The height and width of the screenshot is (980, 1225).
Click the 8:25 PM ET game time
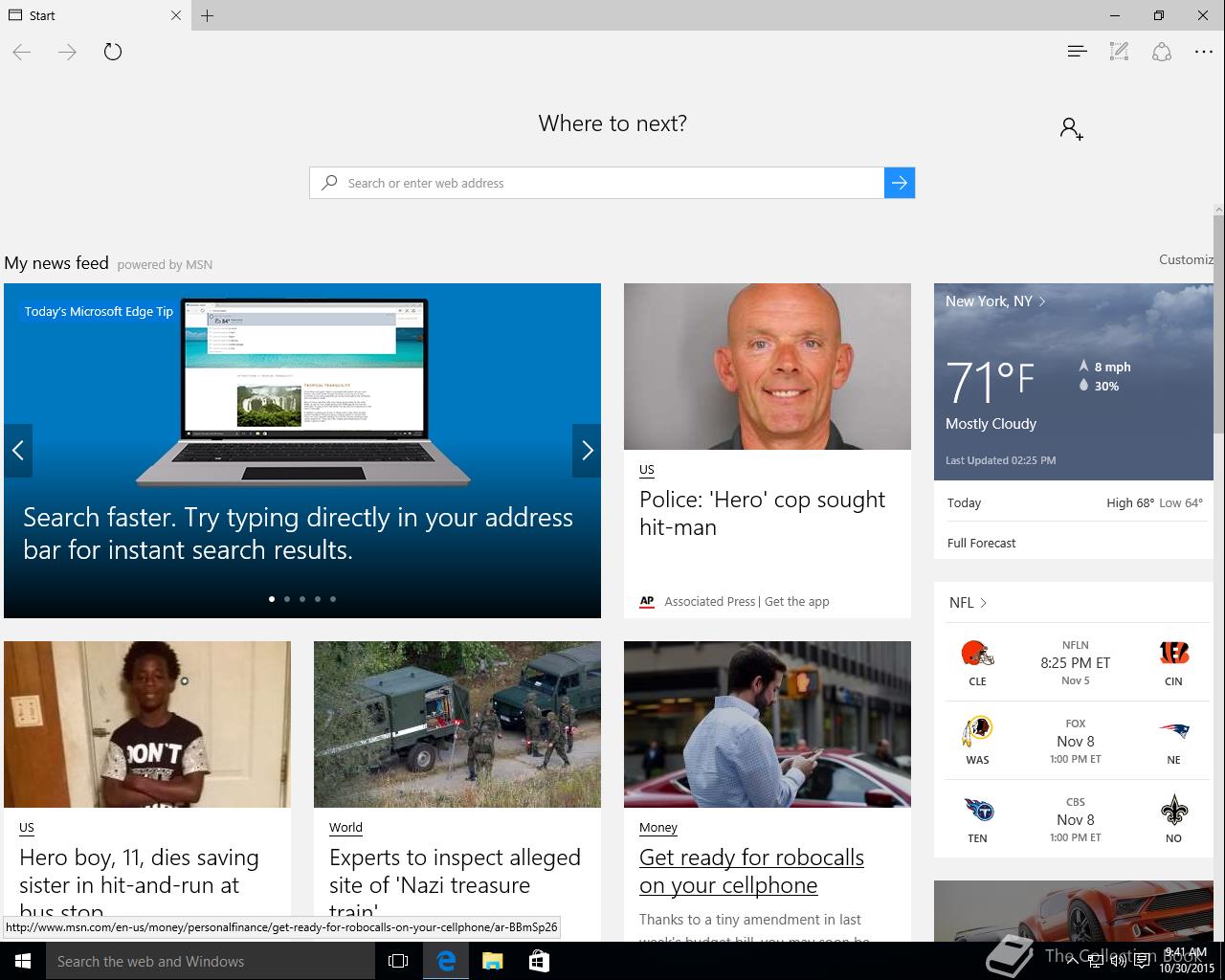point(1075,662)
